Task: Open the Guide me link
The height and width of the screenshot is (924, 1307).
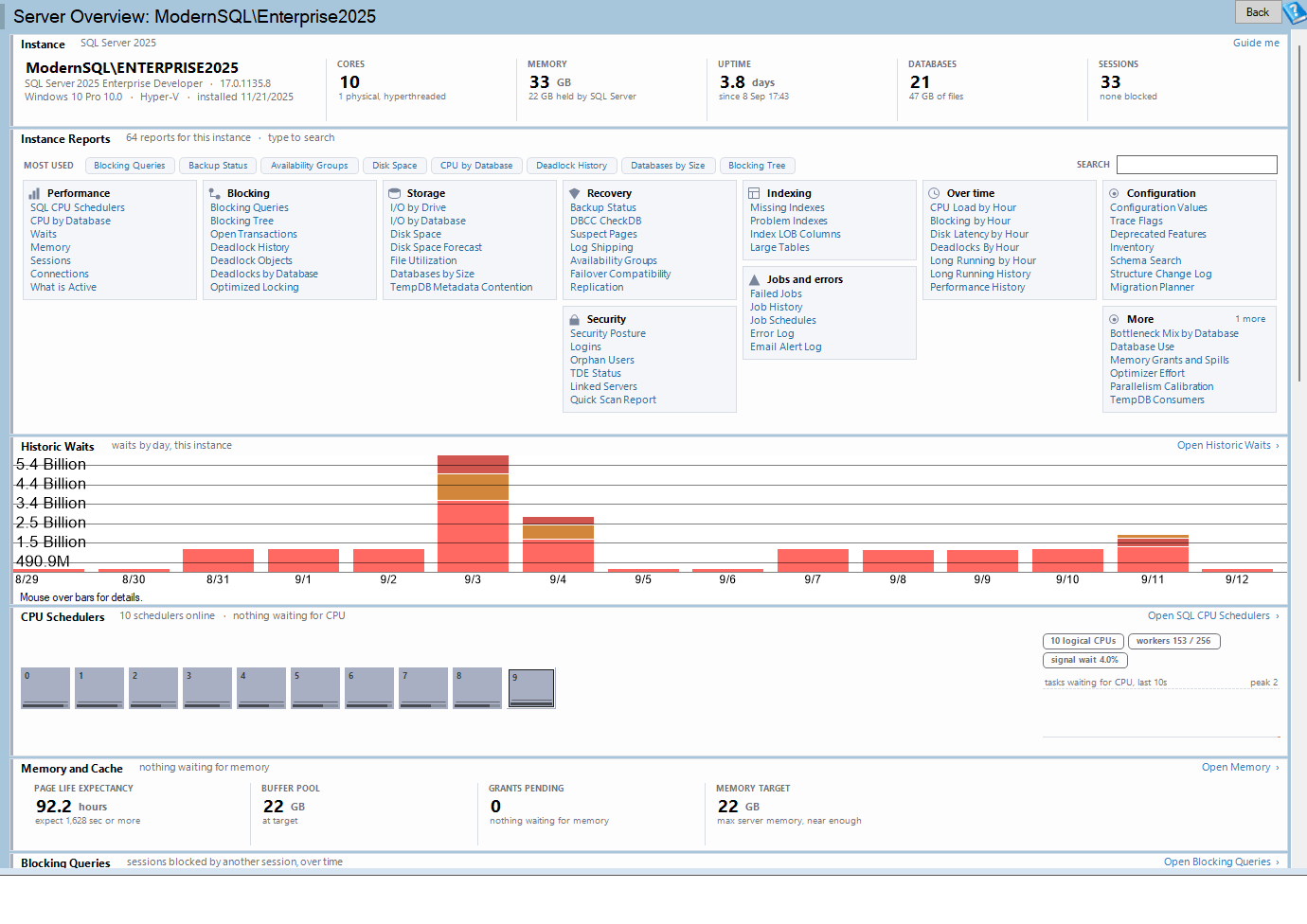Action: (x=1256, y=43)
